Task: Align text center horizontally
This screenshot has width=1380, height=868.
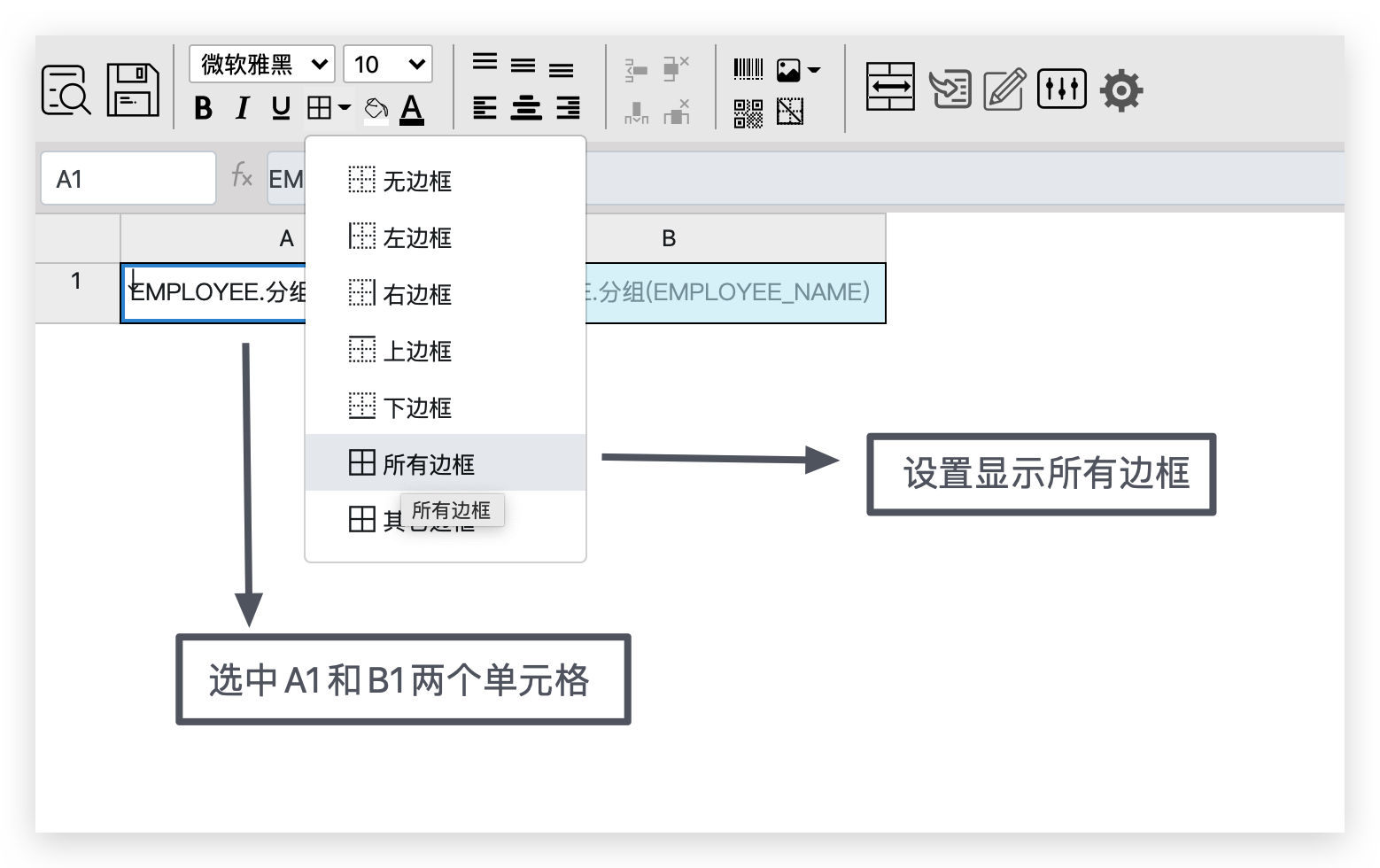Action: [525, 108]
